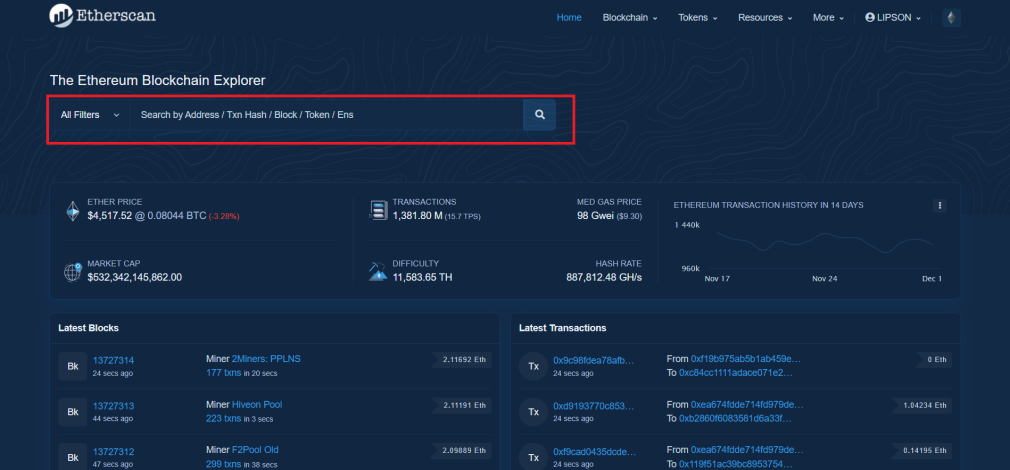The width and height of the screenshot is (1010, 470).
Task: View 223 txns for Hiveon Pool block
Action: [x=224, y=418]
